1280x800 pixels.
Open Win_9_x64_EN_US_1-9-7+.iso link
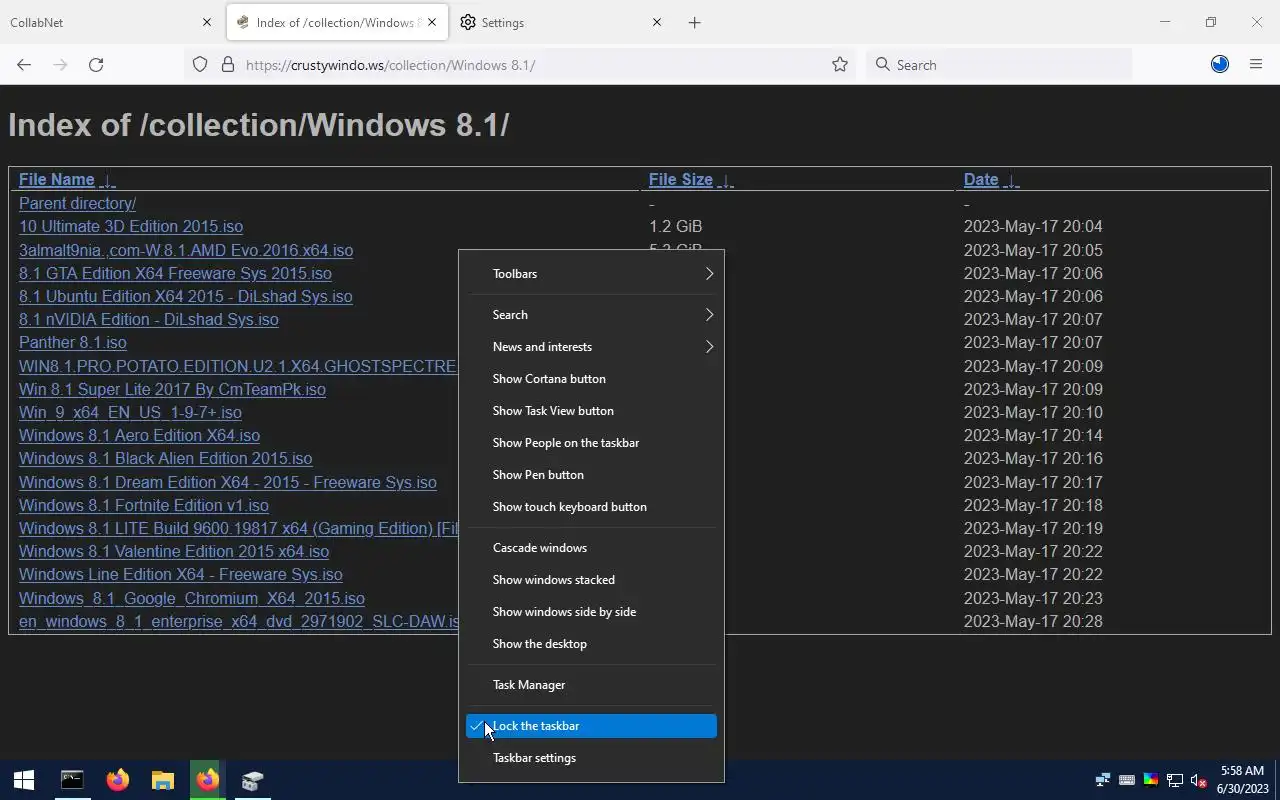130,412
